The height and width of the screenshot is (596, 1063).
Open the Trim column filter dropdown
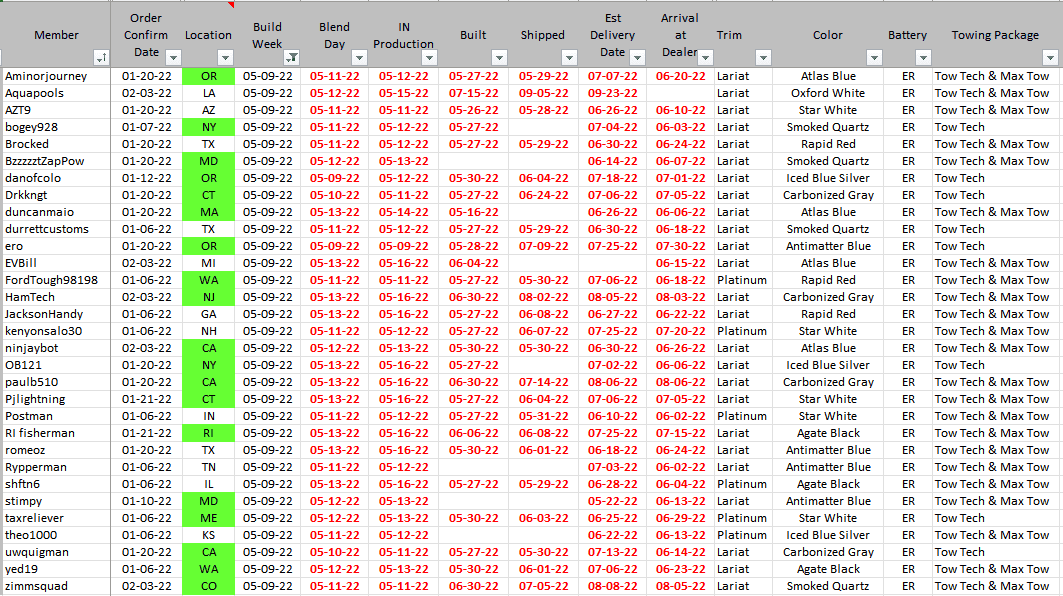(x=763, y=58)
